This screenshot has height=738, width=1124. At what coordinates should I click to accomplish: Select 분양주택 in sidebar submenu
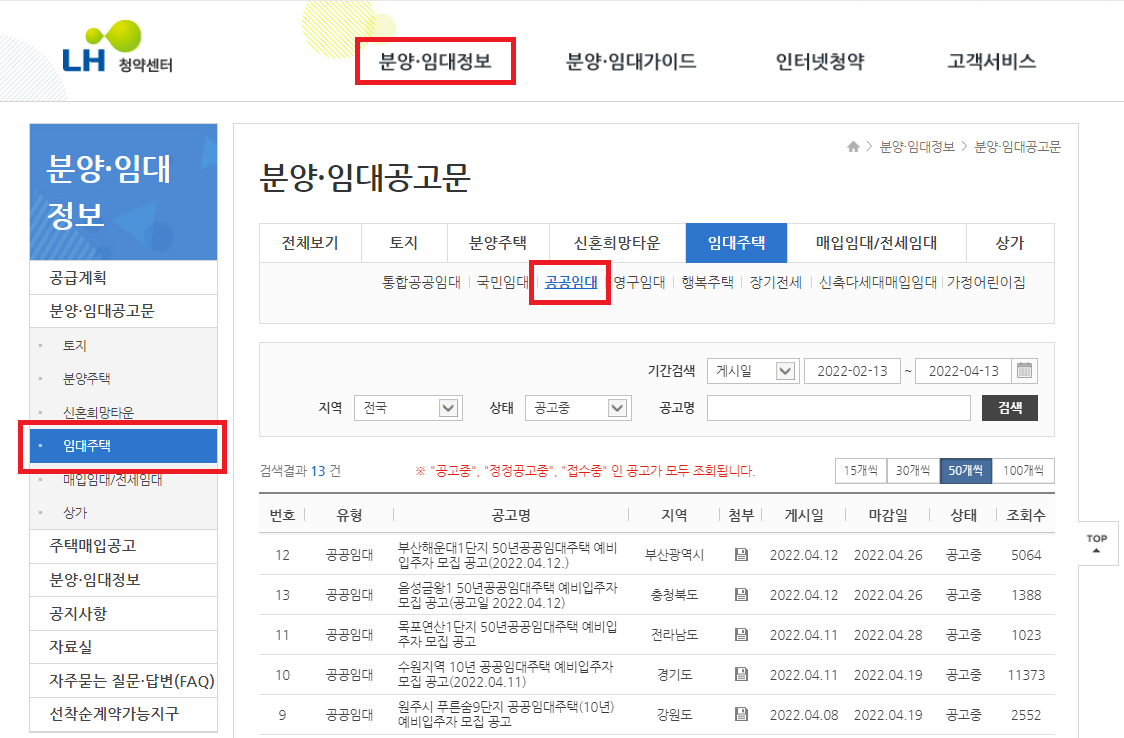(87, 378)
